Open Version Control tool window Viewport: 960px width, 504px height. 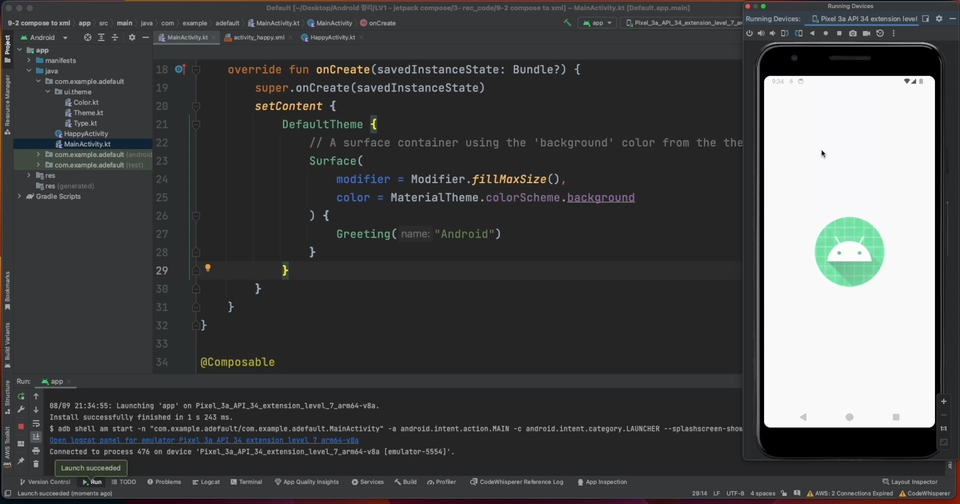coord(45,482)
